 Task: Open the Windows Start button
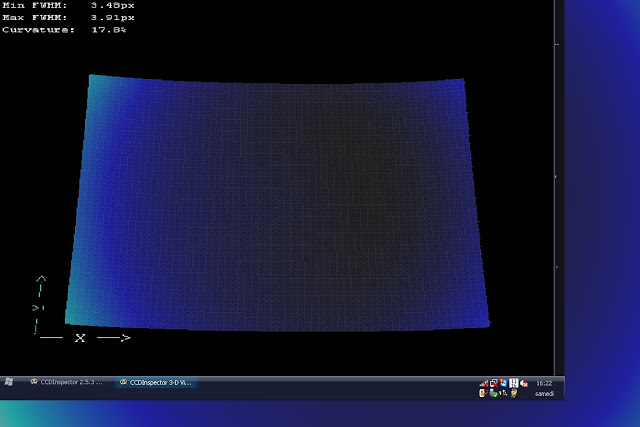pyautogui.click(x=9, y=382)
